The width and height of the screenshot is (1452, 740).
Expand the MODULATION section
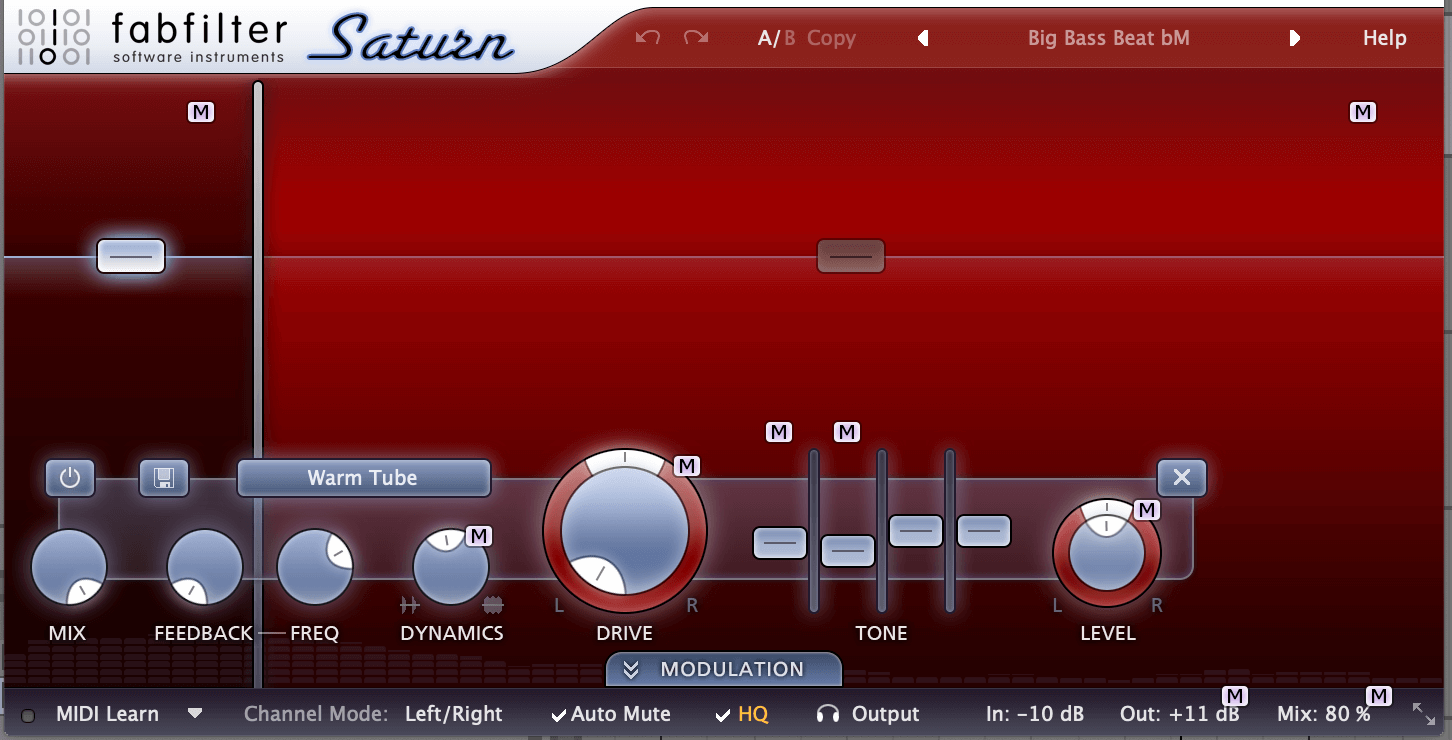(724, 669)
